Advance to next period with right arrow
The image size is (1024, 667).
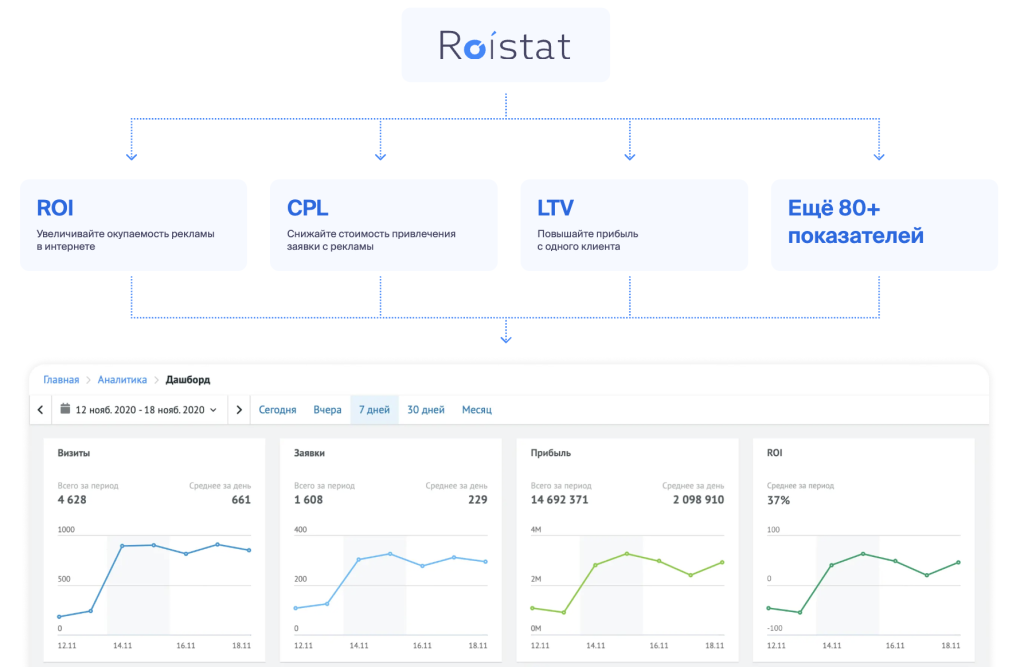coord(238,410)
